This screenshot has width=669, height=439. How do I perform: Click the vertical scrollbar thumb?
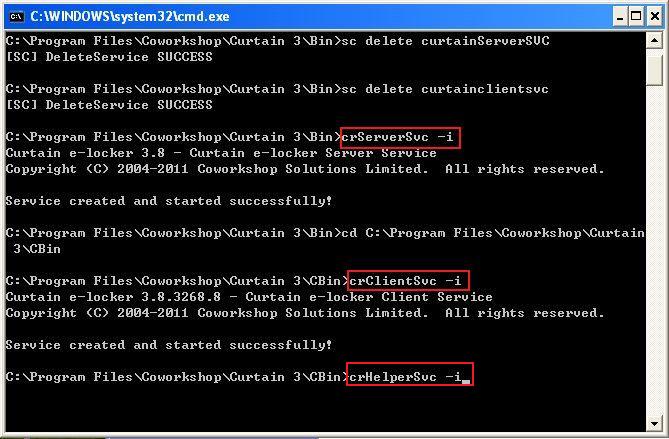coord(654,70)
